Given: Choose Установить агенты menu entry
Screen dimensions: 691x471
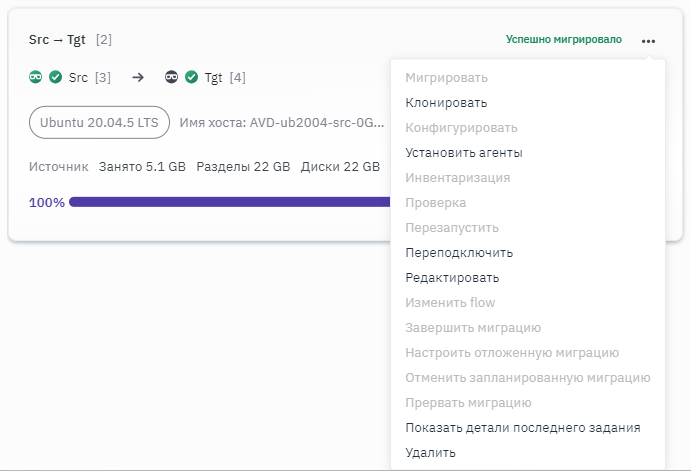Looking at the screenshot, I should [464, 153].
